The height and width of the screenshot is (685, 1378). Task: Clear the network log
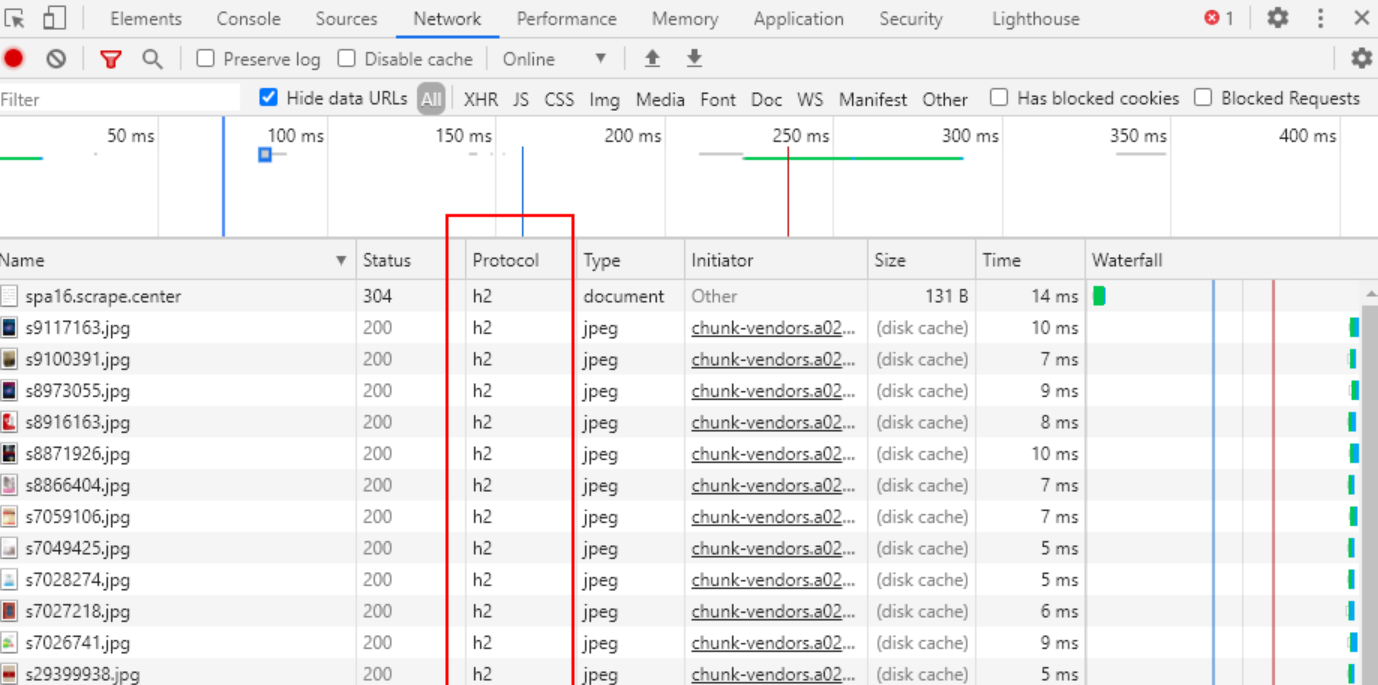click(x=56, y=59)
